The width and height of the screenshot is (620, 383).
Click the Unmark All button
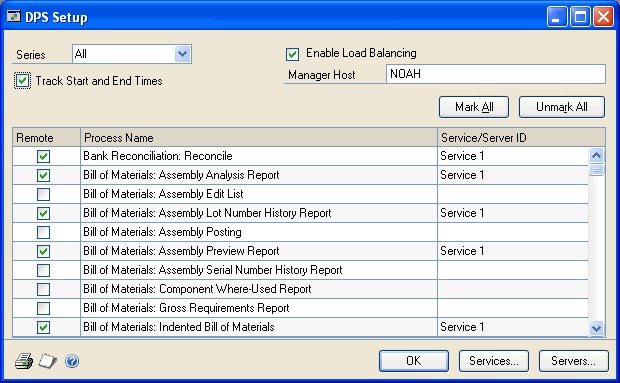tap(561, 107)
